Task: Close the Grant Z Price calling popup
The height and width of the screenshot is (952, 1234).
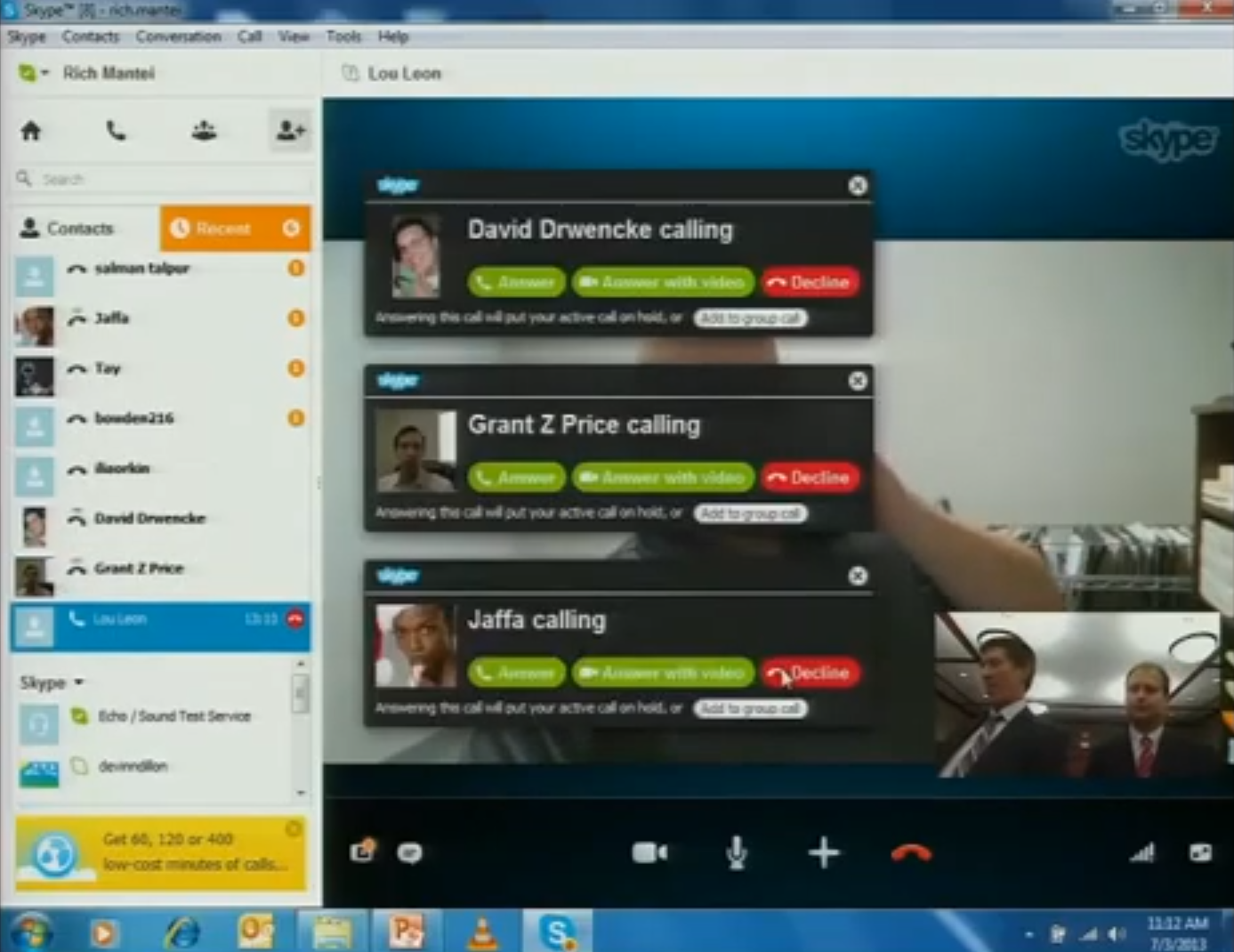Action: (858, 381)
